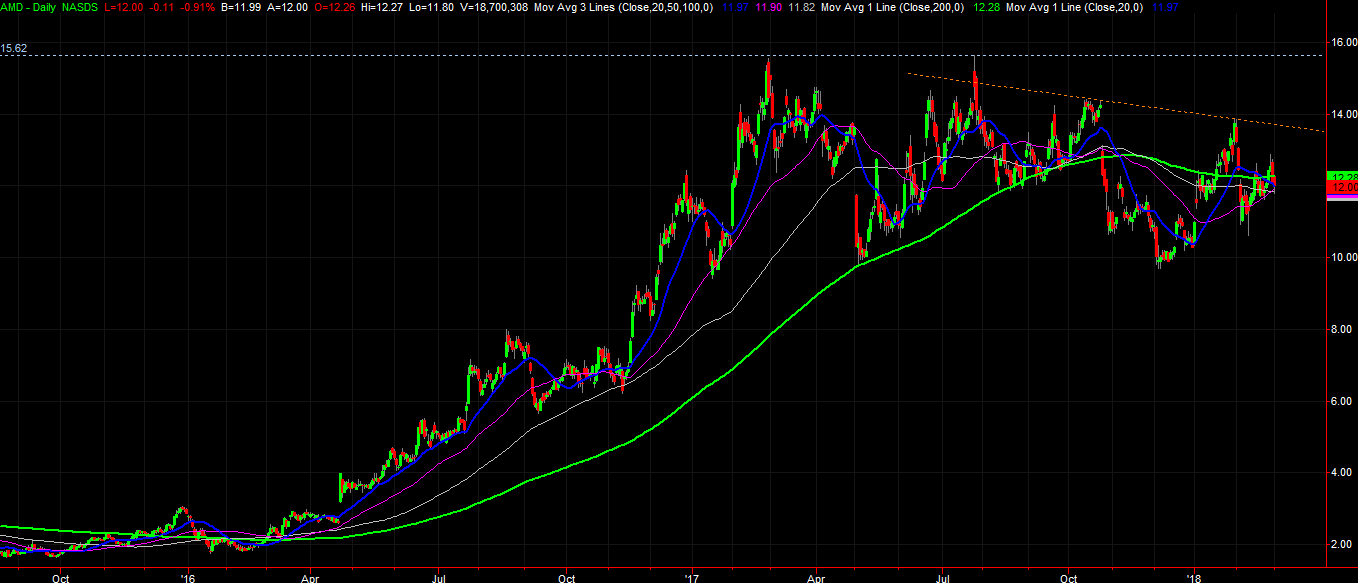1358x583 pixels.
Task: Click the 4.00 price axis label
Action: (x=1342, y=473)
